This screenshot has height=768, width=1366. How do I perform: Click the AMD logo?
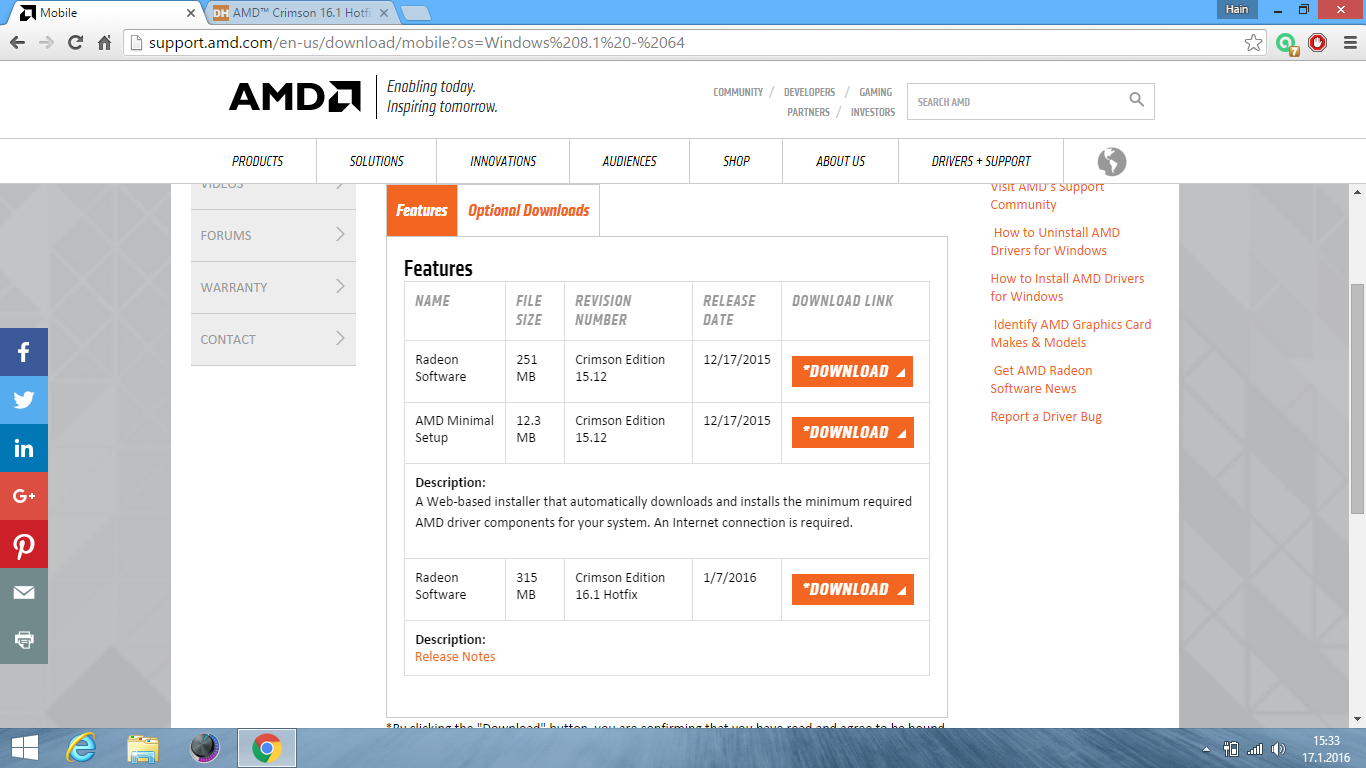tap(295, 96)
